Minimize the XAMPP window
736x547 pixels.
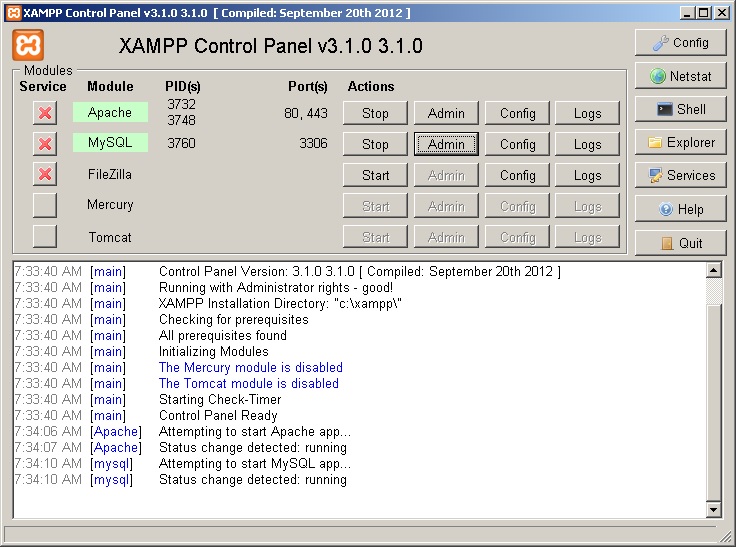click(687, 13)
